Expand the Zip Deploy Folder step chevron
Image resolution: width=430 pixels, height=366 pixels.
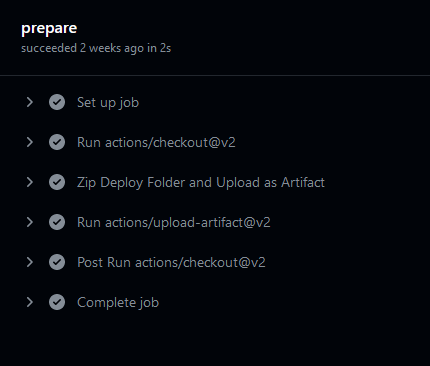tap(30, 182)
